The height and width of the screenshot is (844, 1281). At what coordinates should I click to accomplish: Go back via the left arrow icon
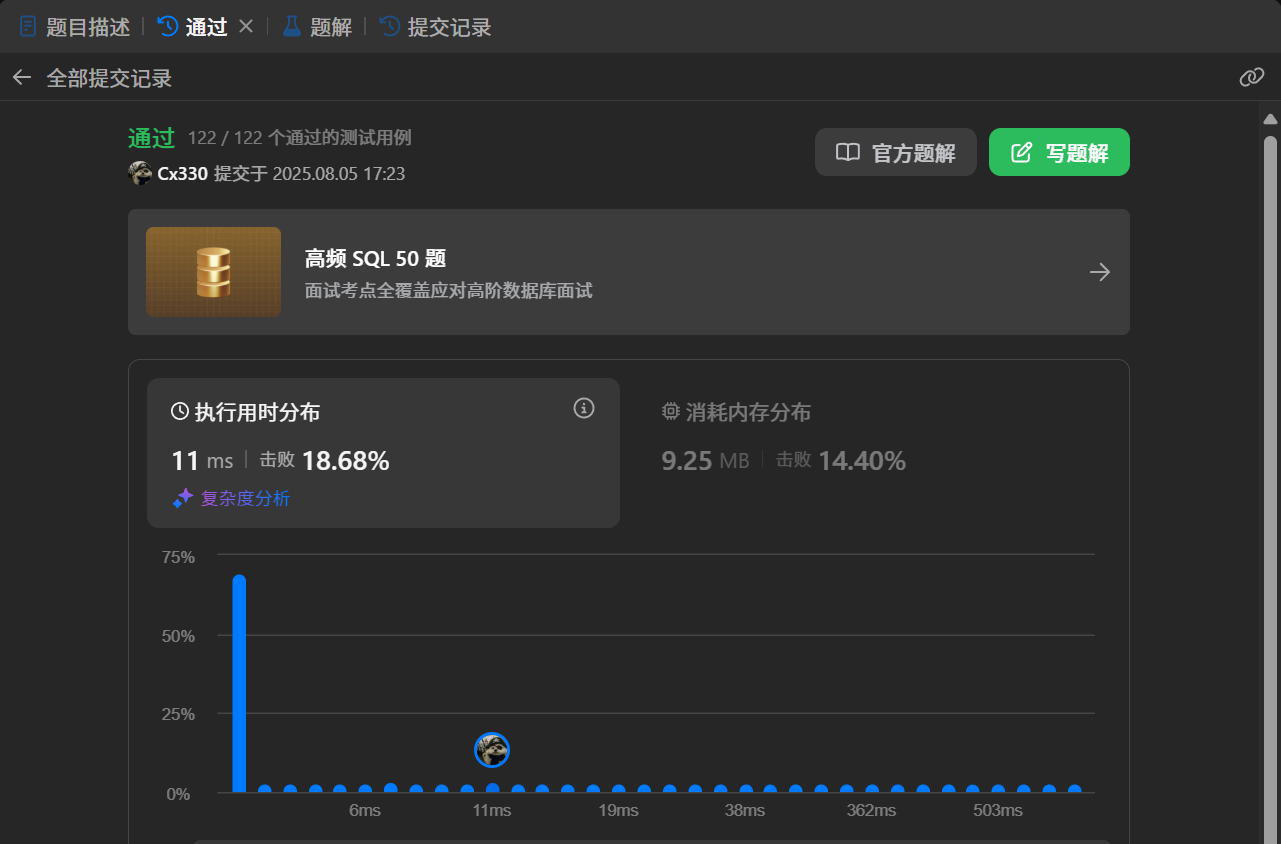(x=22, y=77)
